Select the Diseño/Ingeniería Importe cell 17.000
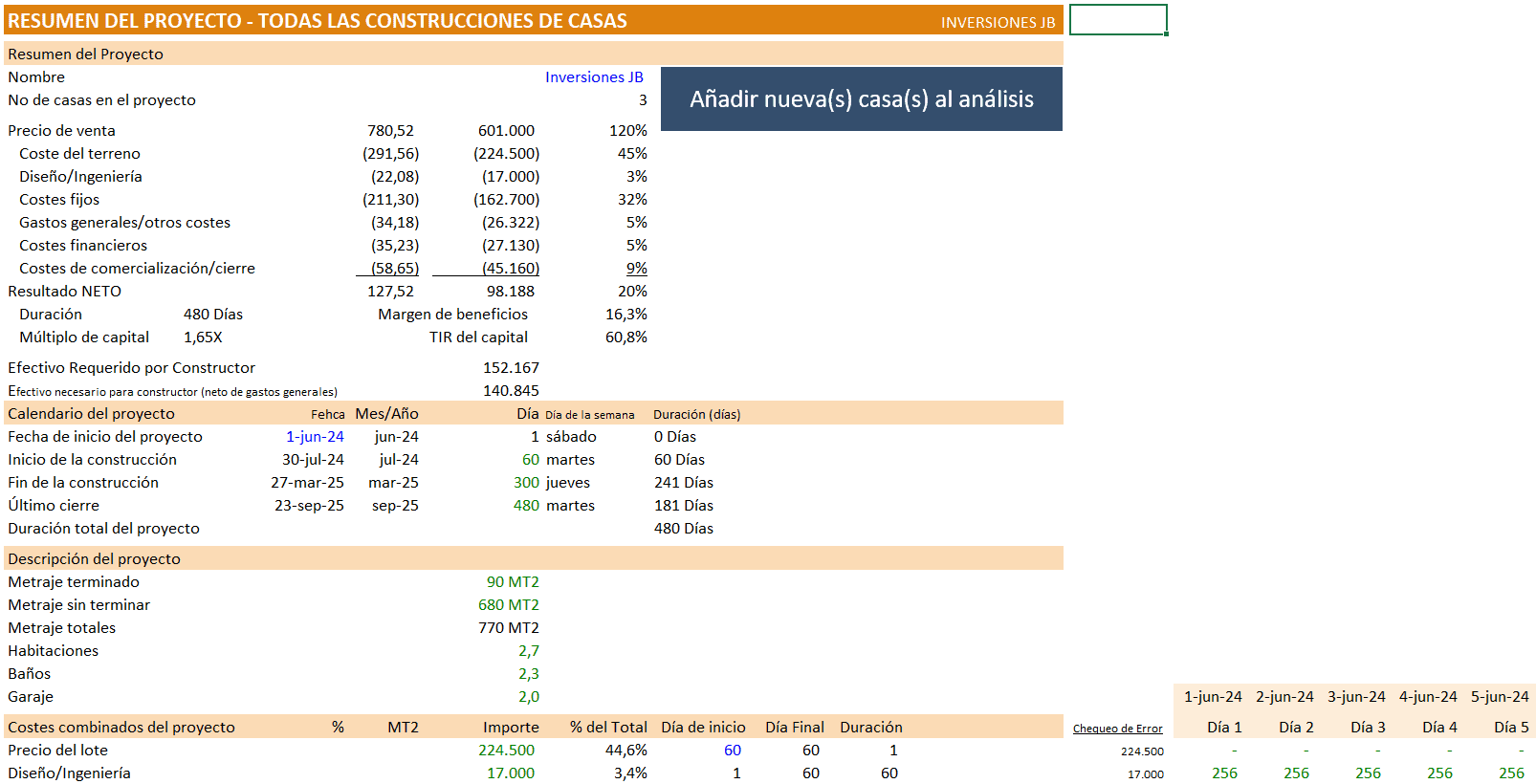 tap(510, 773)
